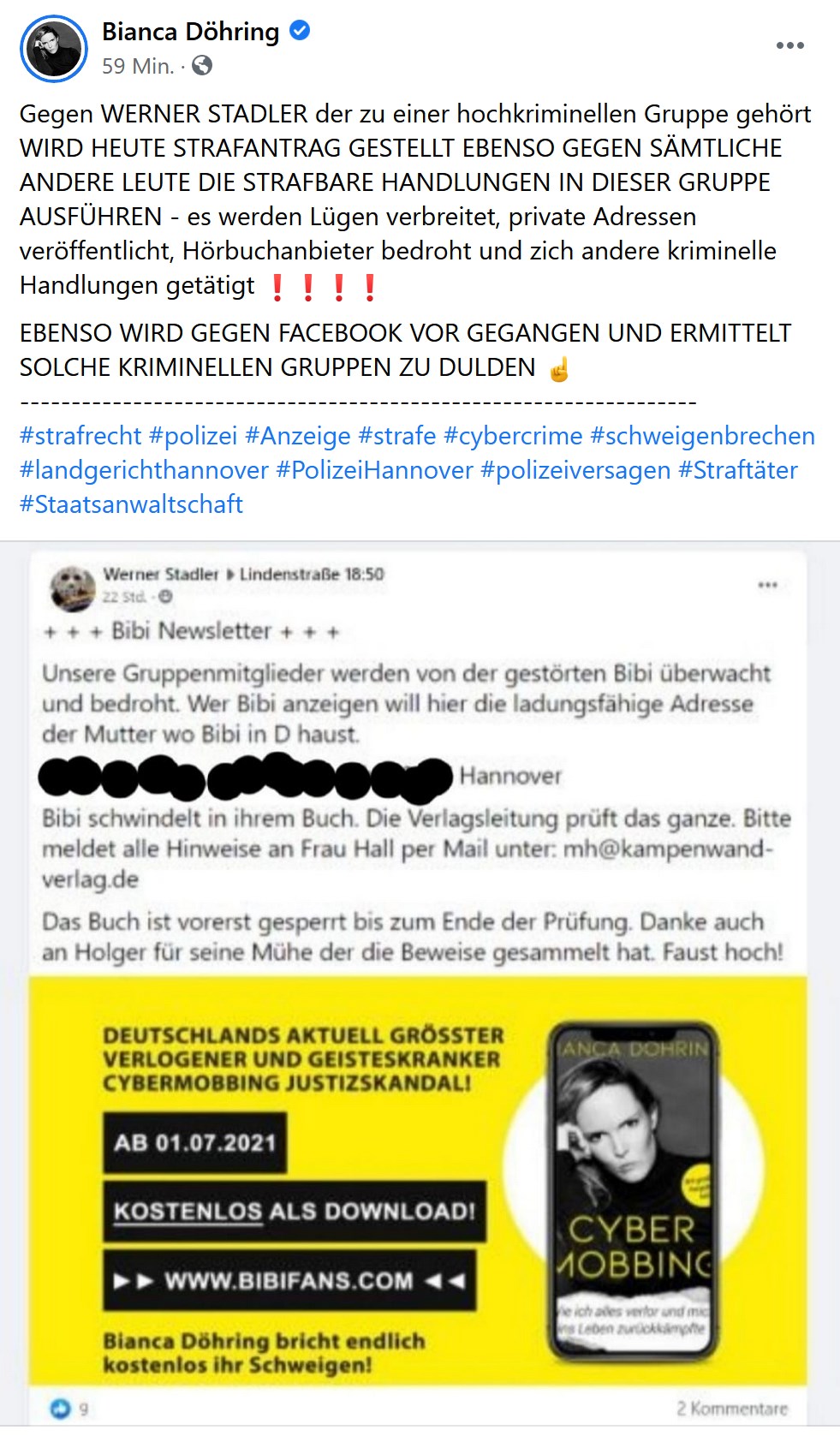
Task: Open Bianca Döhring's profile picture
Action: [54, 49]
